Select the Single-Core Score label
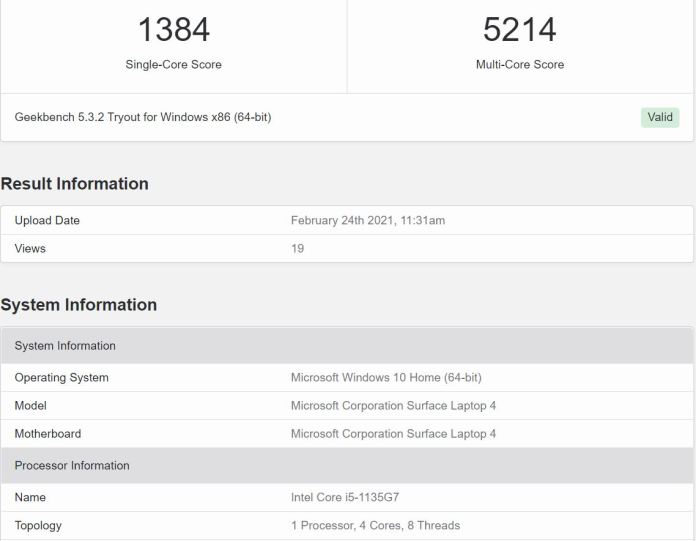The height and width of the screenshot is (541, 696). pyautogui.click(x=174, y=64)
